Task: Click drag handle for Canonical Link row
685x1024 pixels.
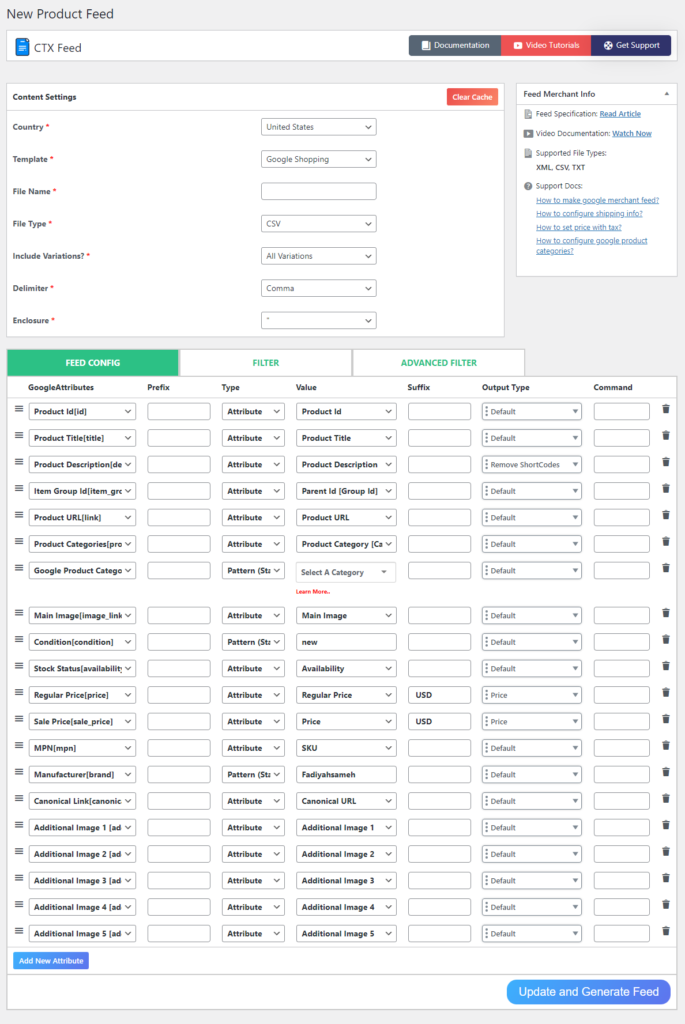Action: [19, 799]
